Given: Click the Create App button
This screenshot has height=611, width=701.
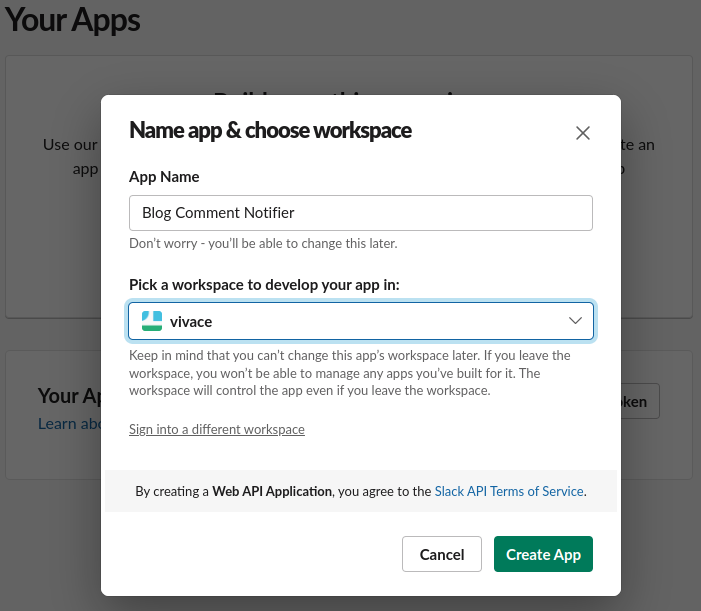Looking at the screenshot, I should point(543,554).
